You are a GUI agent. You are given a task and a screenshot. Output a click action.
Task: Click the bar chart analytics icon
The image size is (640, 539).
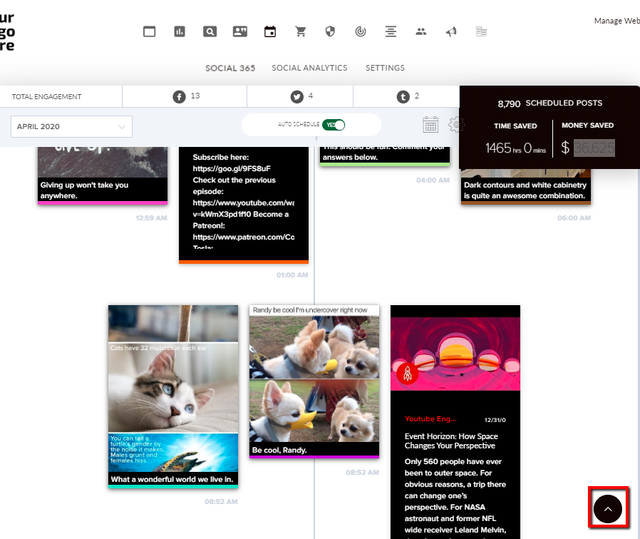point(180,31)
